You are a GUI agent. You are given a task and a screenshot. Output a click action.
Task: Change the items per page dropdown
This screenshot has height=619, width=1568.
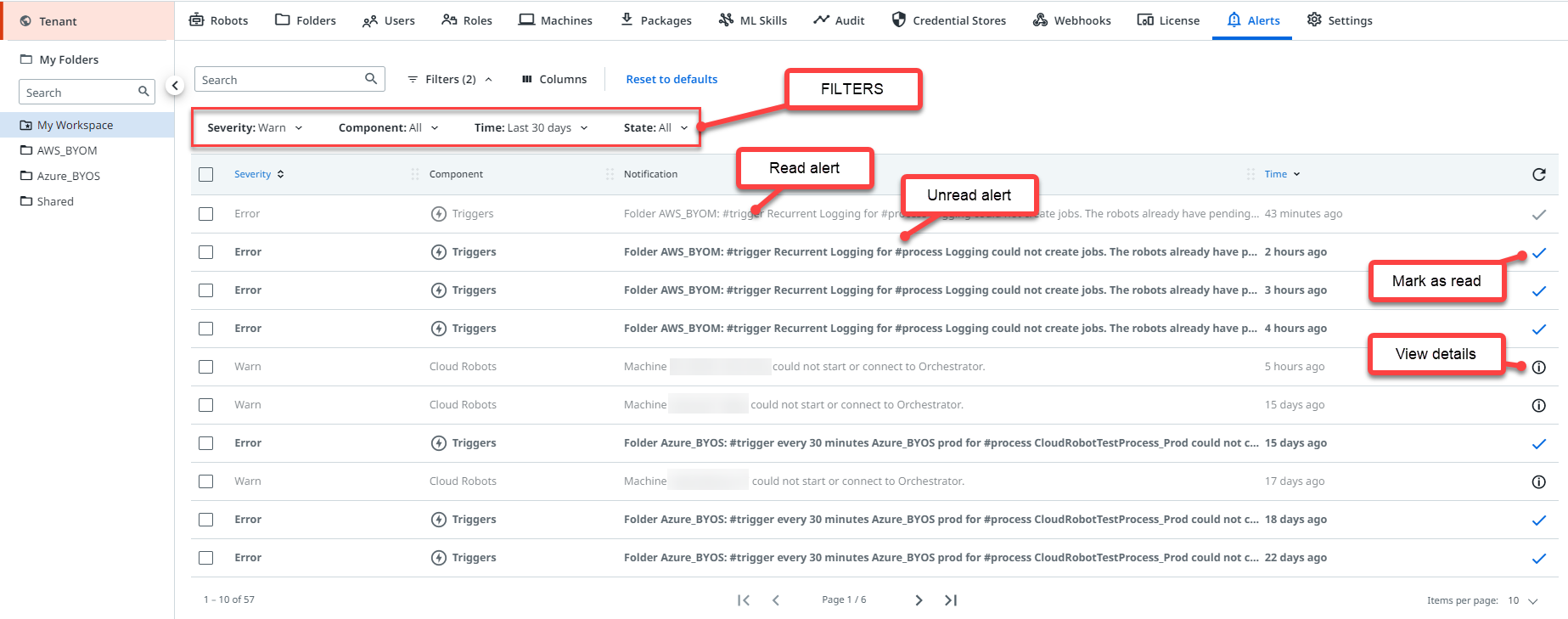[1523, 600]
